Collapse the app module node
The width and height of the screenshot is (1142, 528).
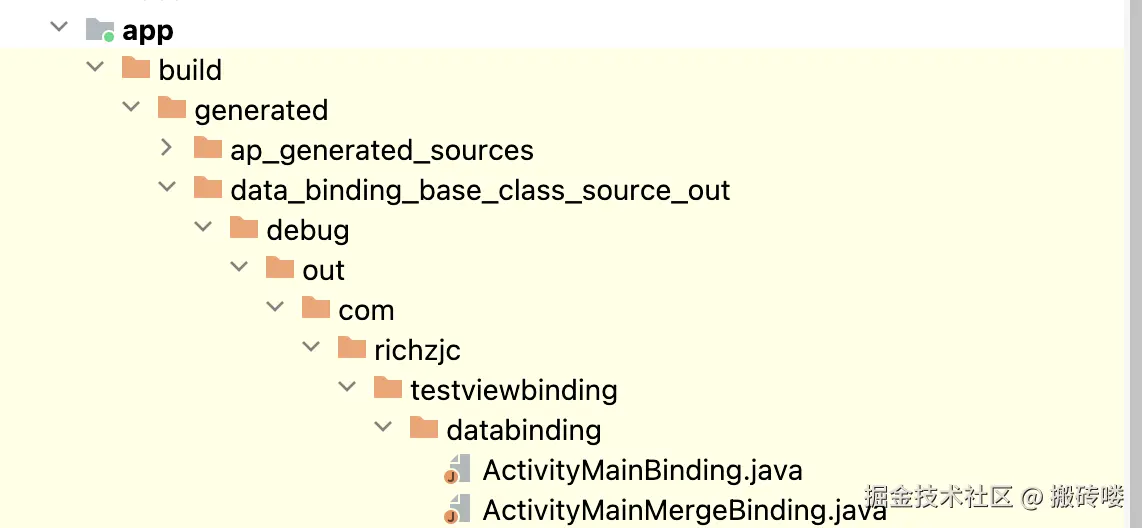coord(58,28)
